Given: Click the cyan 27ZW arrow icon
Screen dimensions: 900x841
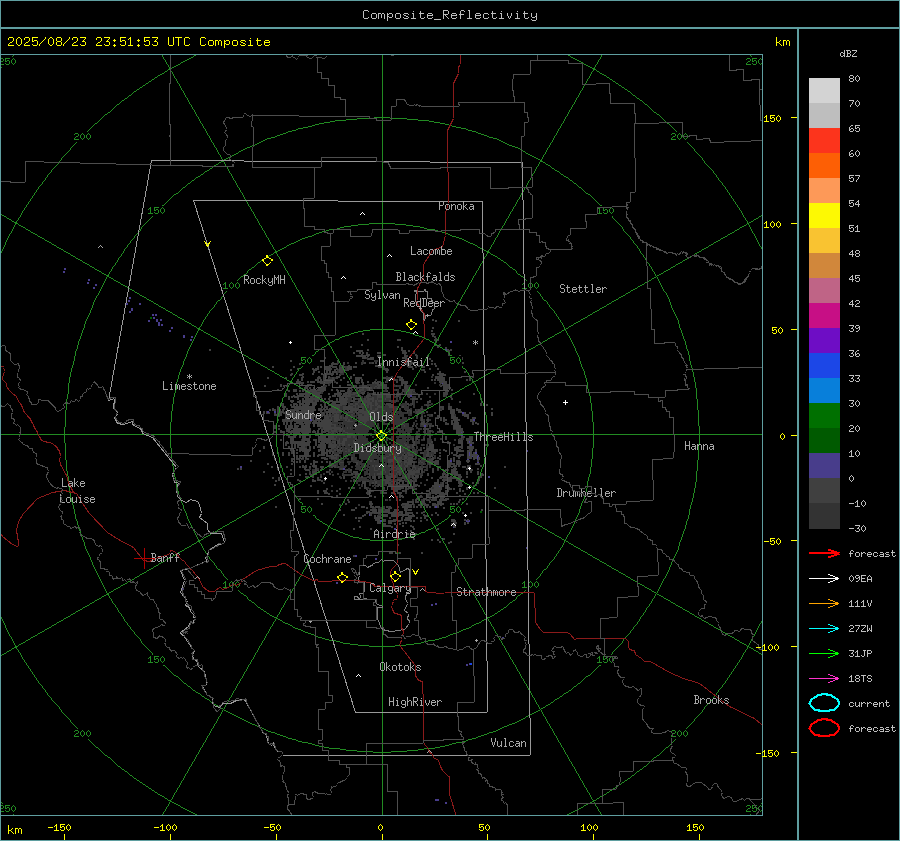Looking at the screenshot, I should (824, 629).
